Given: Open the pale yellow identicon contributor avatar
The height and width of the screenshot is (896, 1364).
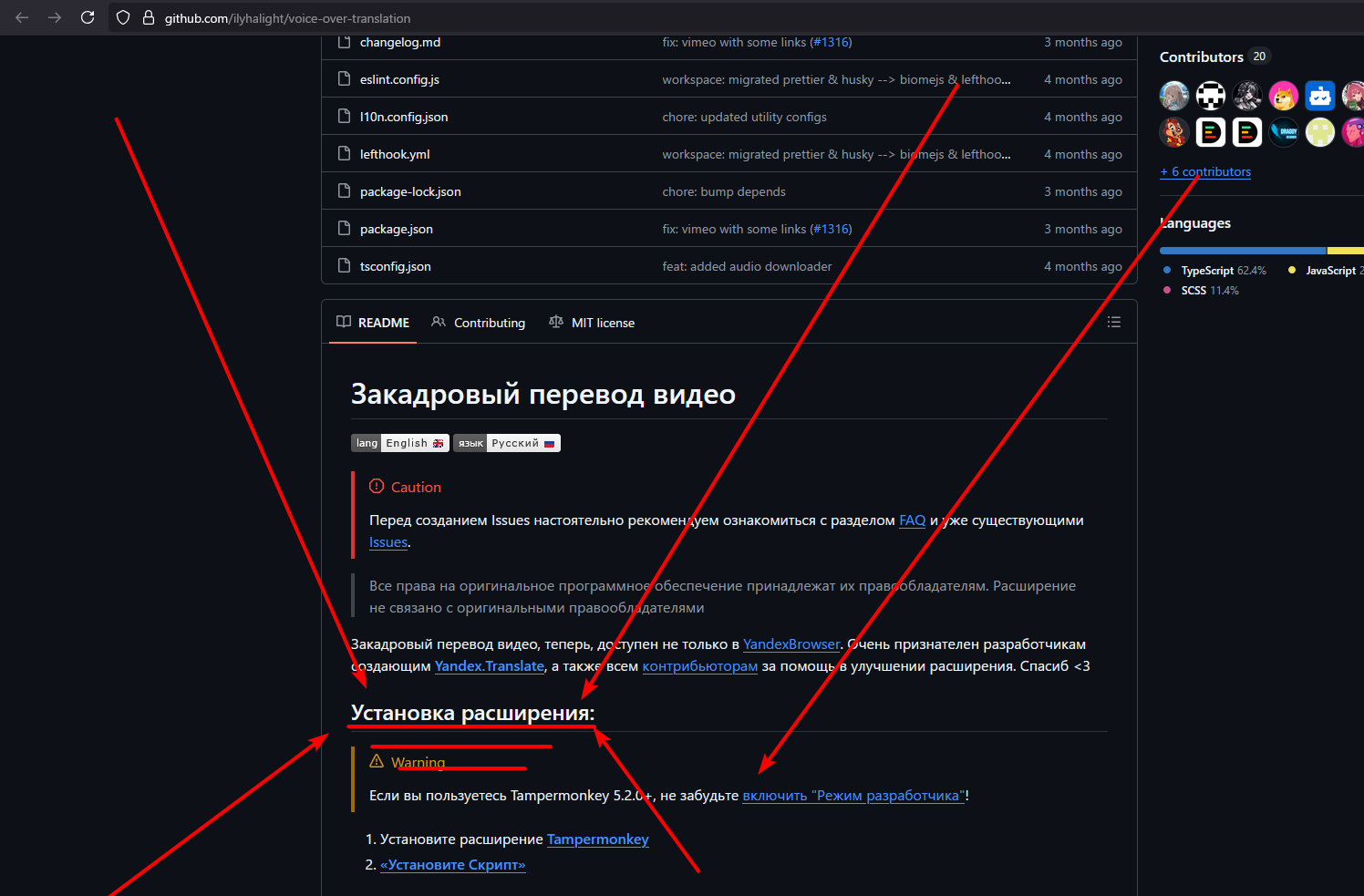Looking at the screenshot, I should coord(1320,132).
